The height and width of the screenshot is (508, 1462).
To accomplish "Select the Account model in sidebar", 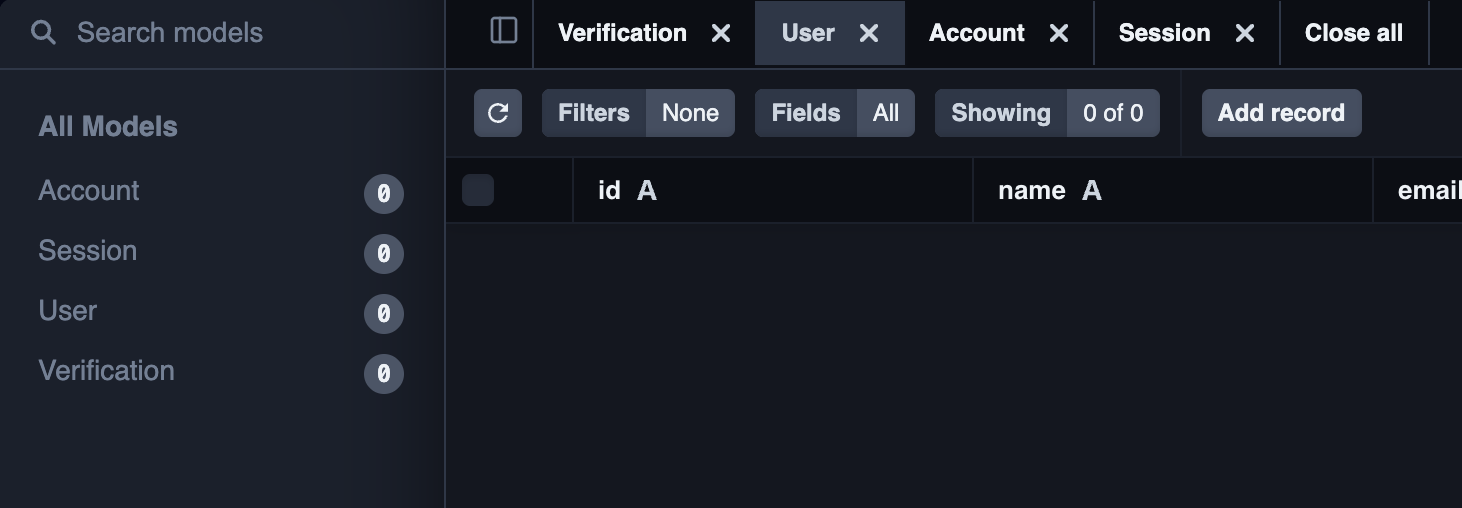I will pos(89,191).
